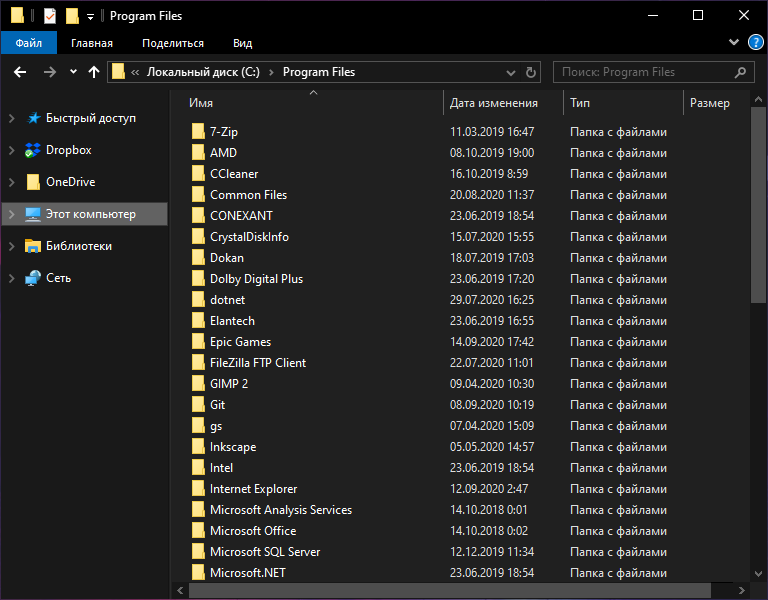The width and height of the screenshot is (768, 600).
Task: Select the Dropbox icon in sidebar
Action: 32,150
